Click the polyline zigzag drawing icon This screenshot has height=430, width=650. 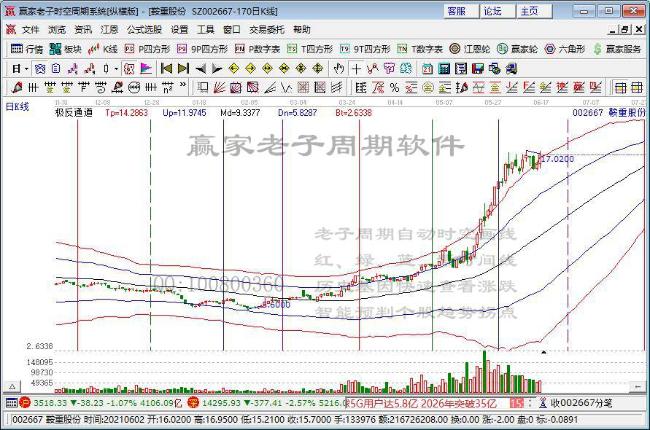[x=286, y=87]
